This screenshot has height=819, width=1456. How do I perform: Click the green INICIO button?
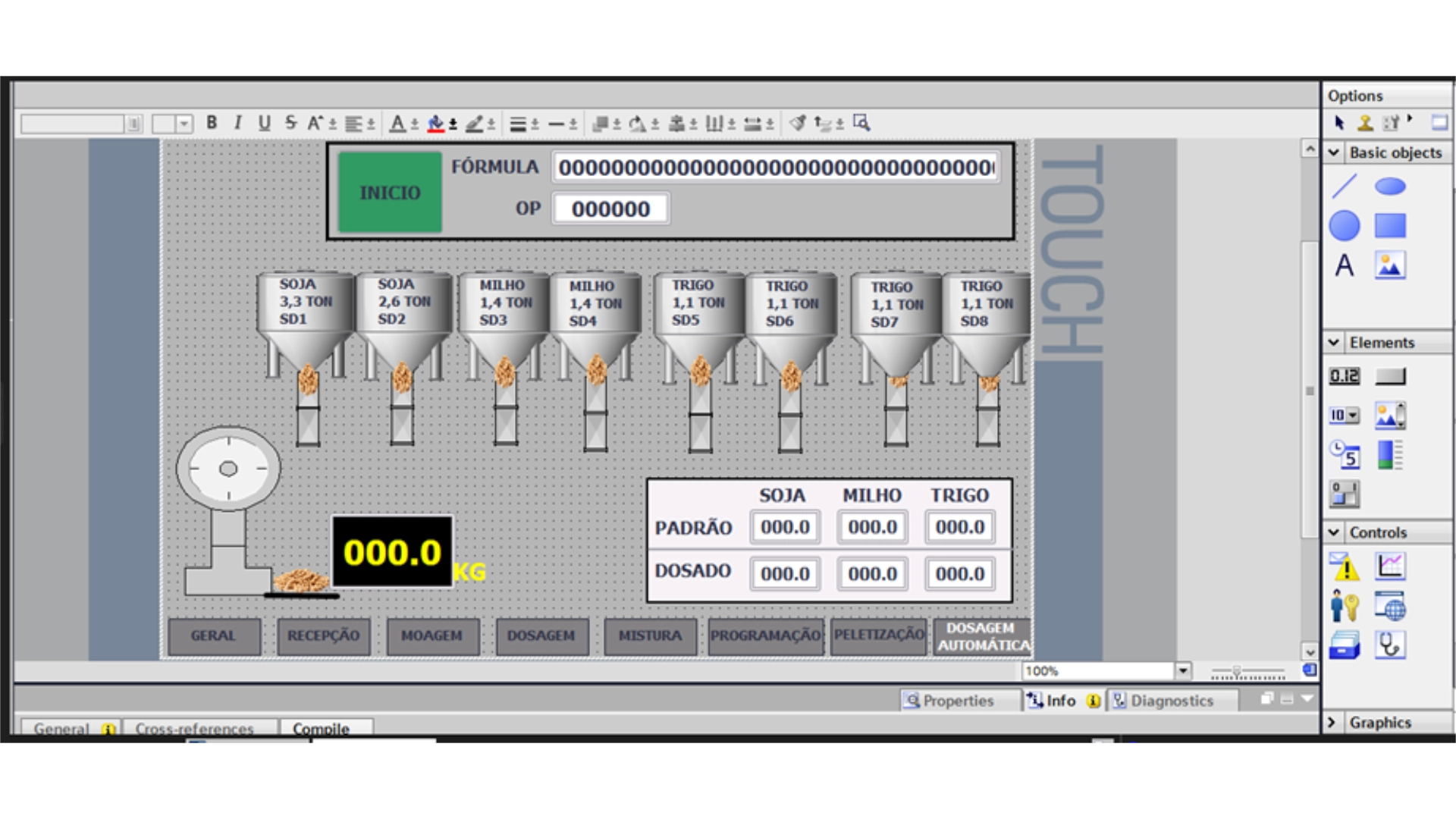pos(390,193)
